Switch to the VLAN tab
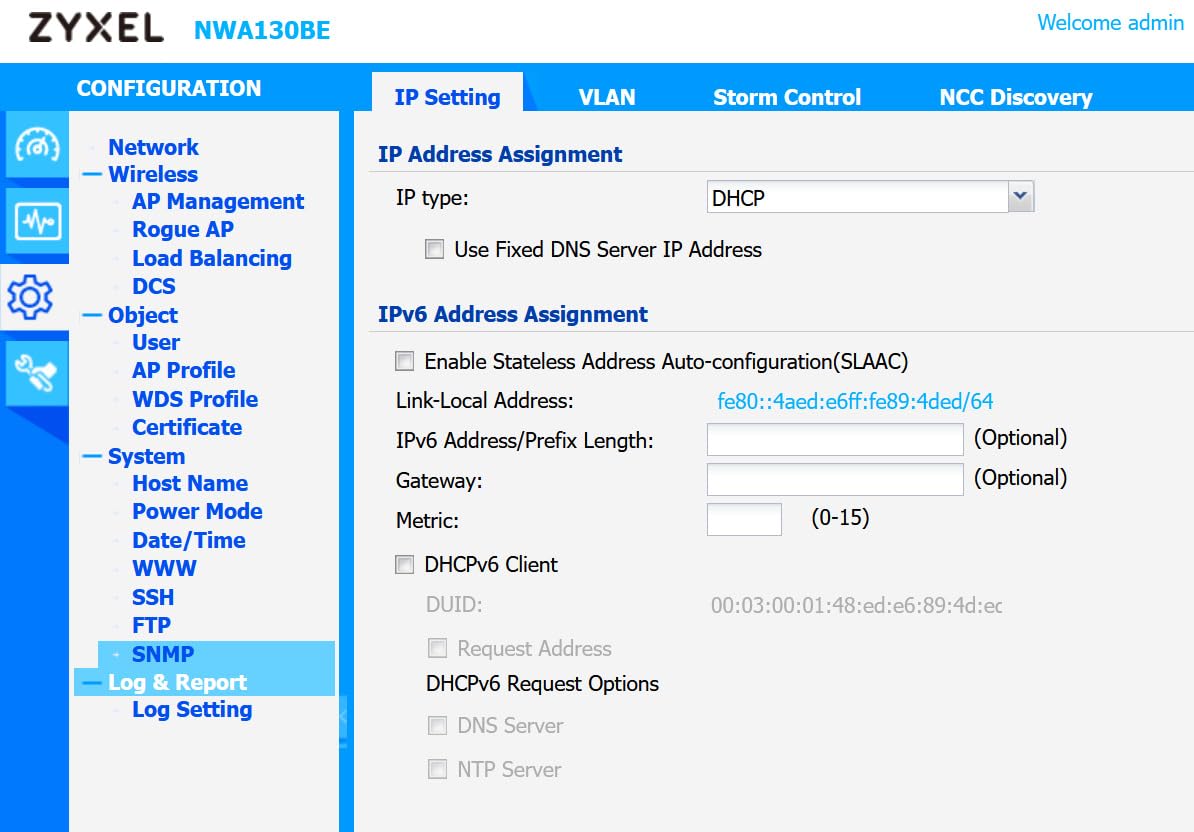Viewport: 1194px width, 832px height. click(607, 96)
